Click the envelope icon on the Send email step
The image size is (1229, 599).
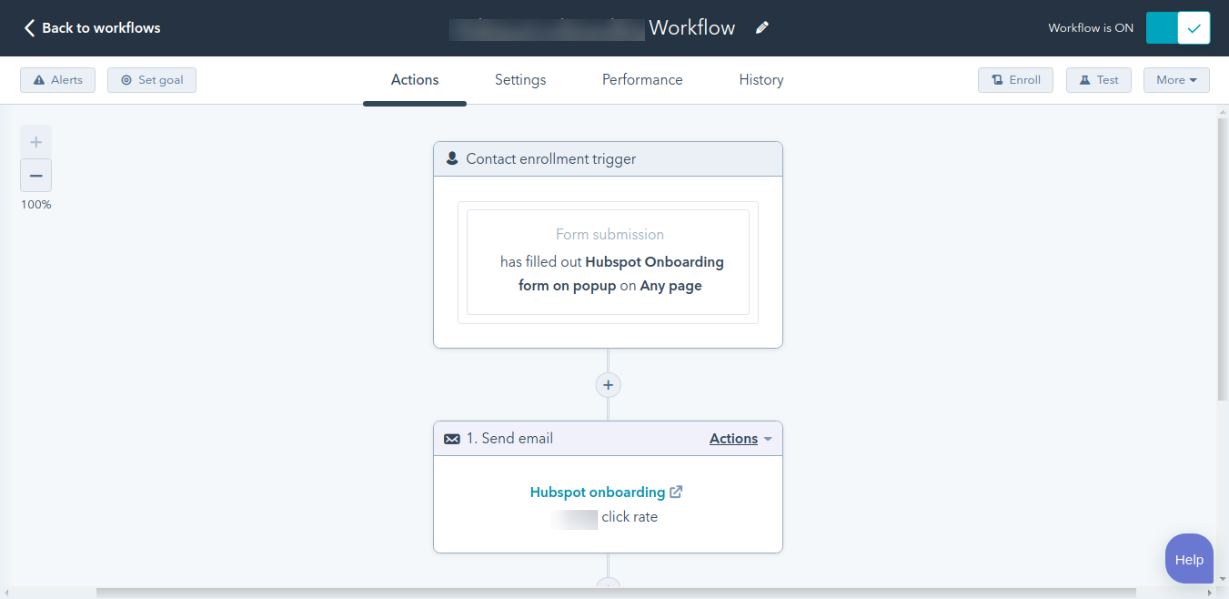pos(452,438)
